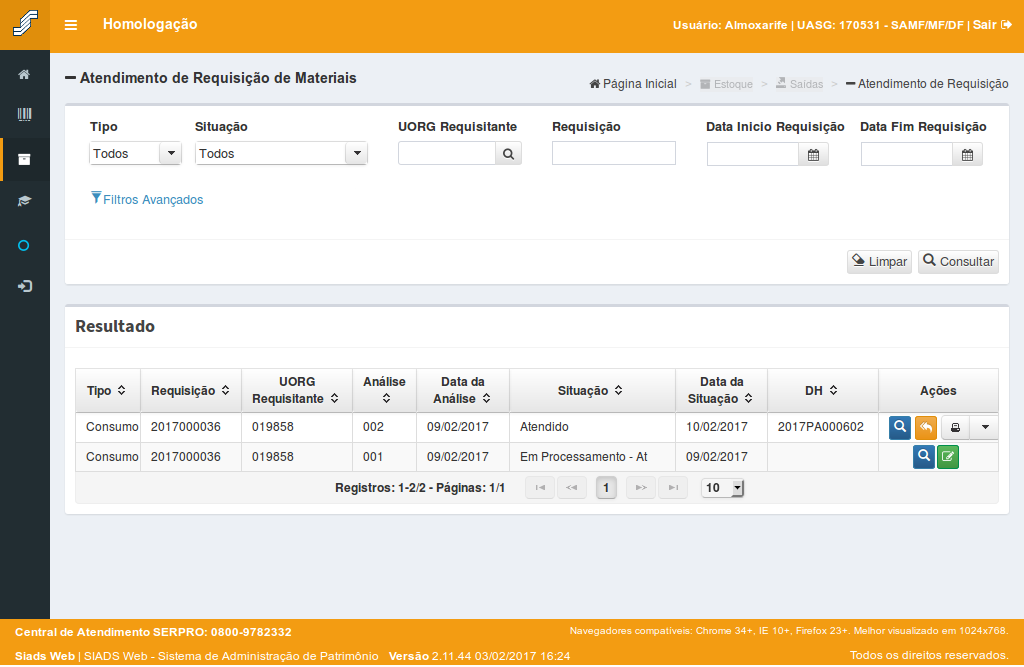The image size is (1024, 667).
Task: Click Estoque breadcrumb
Action: 726,84
